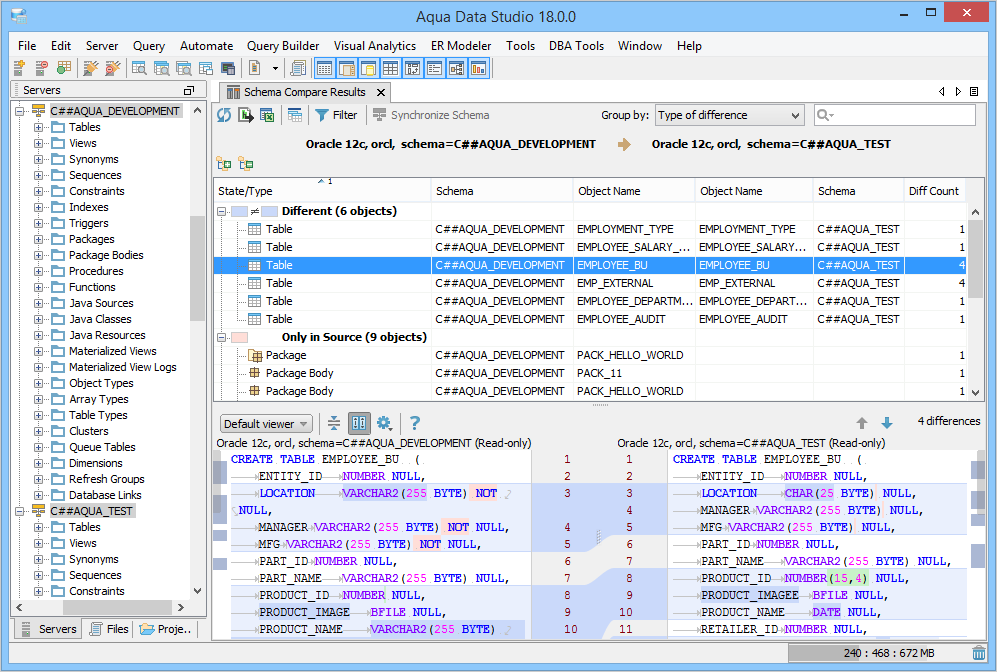Image resolution: width=997 pixels, height=672 pixels.
Task: Go to previous difference arrow
Action: [862, 423]
